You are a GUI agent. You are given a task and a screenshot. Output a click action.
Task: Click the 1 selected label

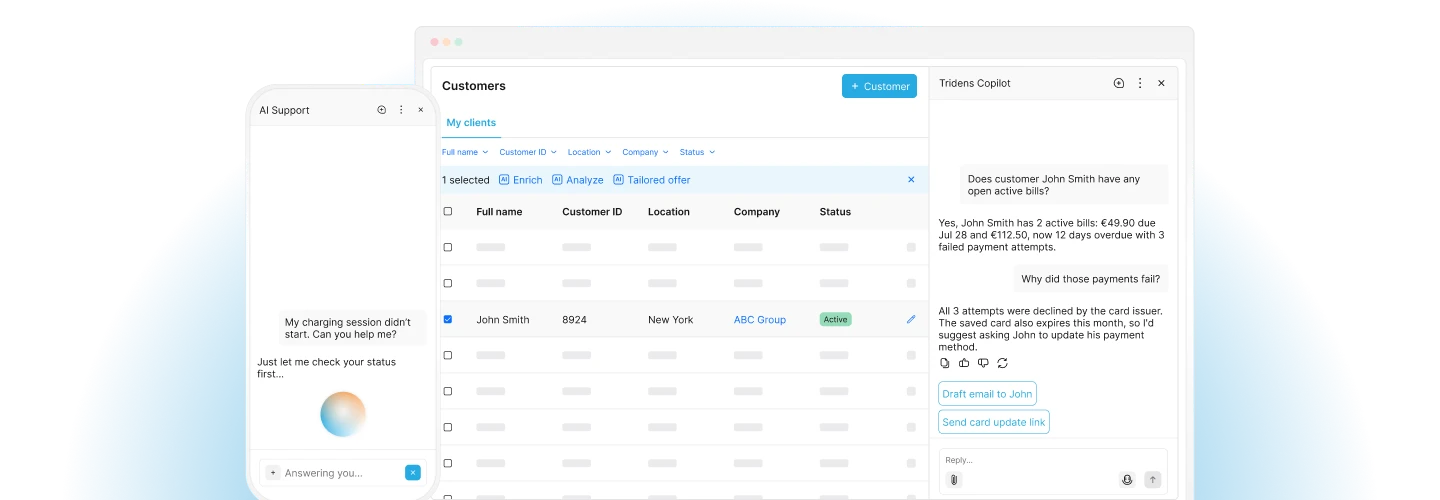pyautogui.click(x=466, y=180)
